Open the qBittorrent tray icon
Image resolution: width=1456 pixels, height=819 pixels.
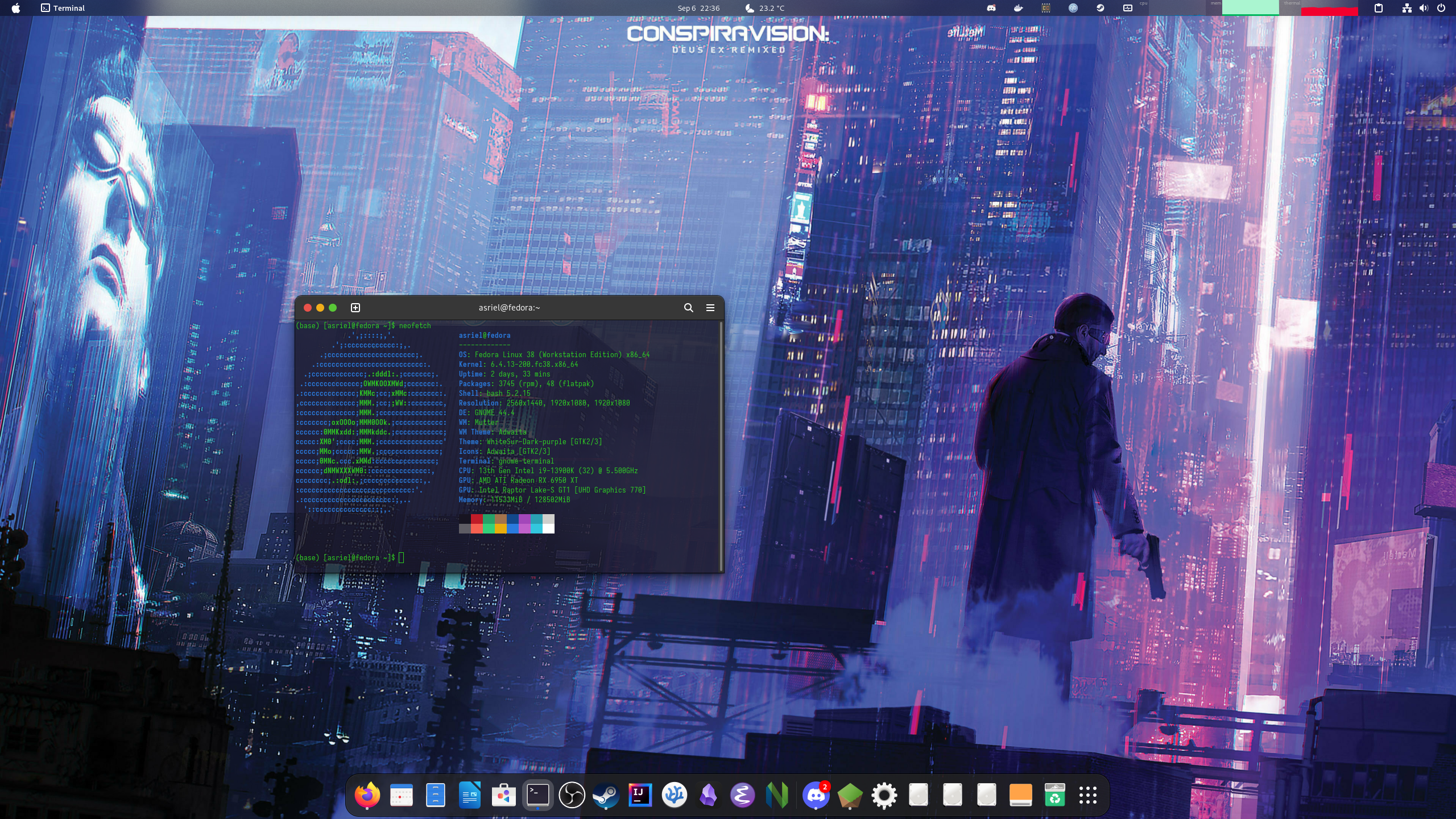pos(1073,8)
